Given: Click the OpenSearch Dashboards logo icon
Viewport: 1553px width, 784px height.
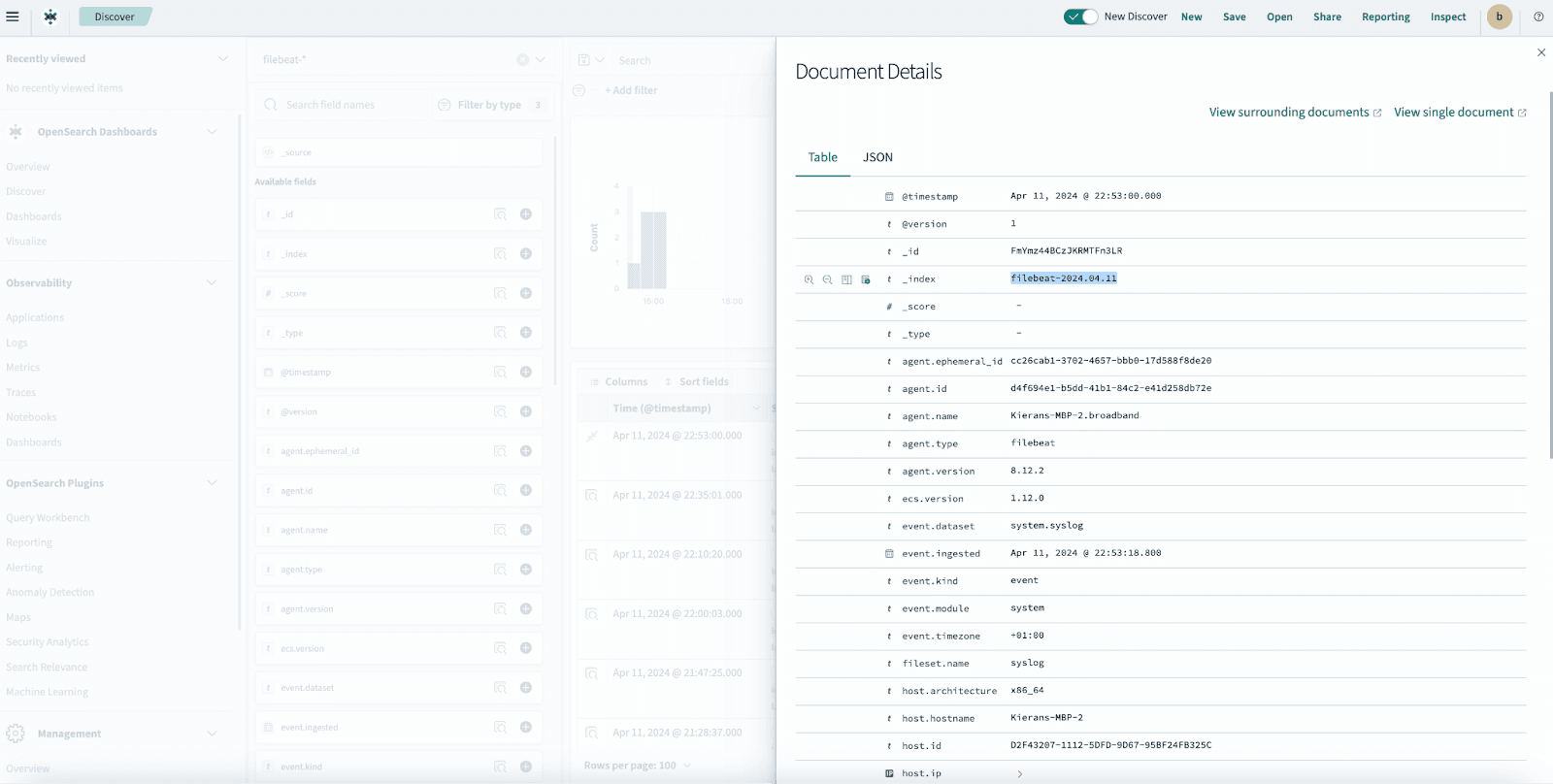Looking at the screenshot, I should click(50, 16).
